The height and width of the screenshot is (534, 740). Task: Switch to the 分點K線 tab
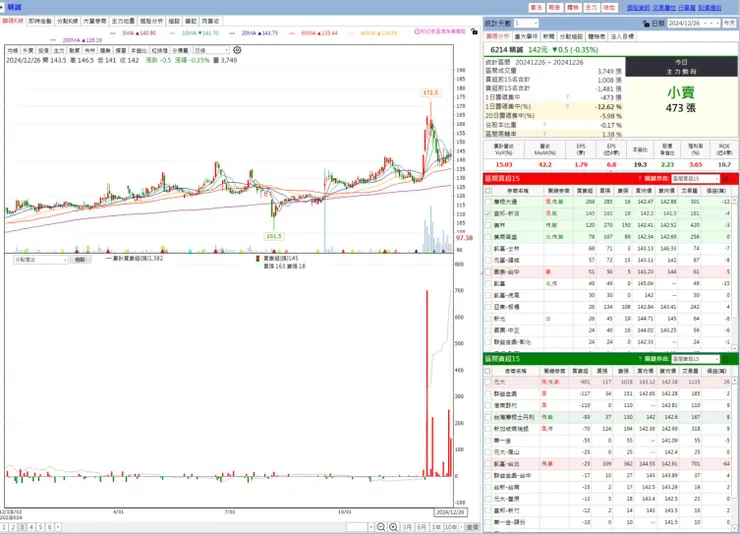click(67, 21)
